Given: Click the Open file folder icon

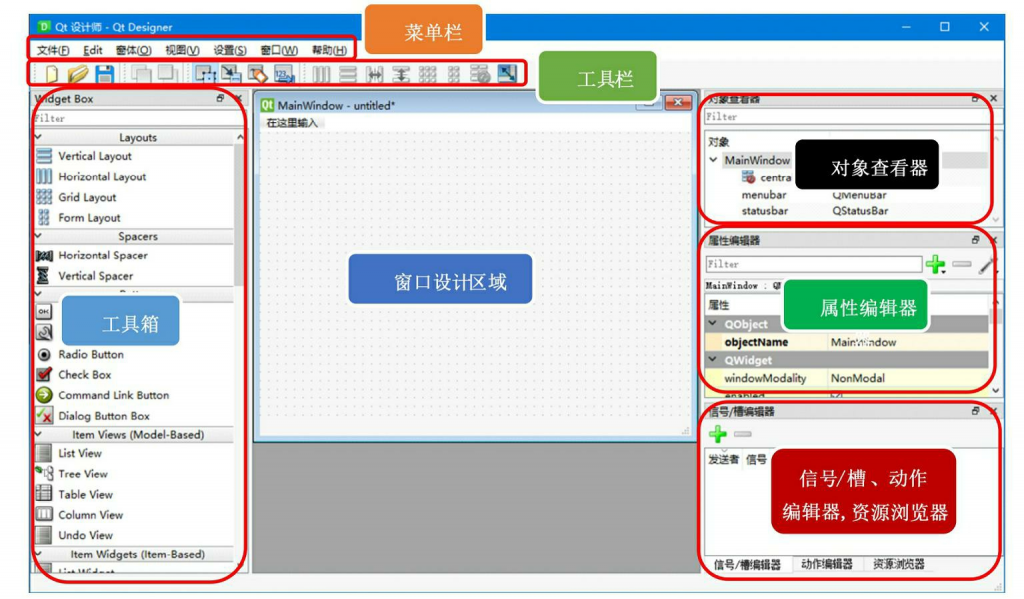Looking at the screenshot, I should click(x=78, y=74).
